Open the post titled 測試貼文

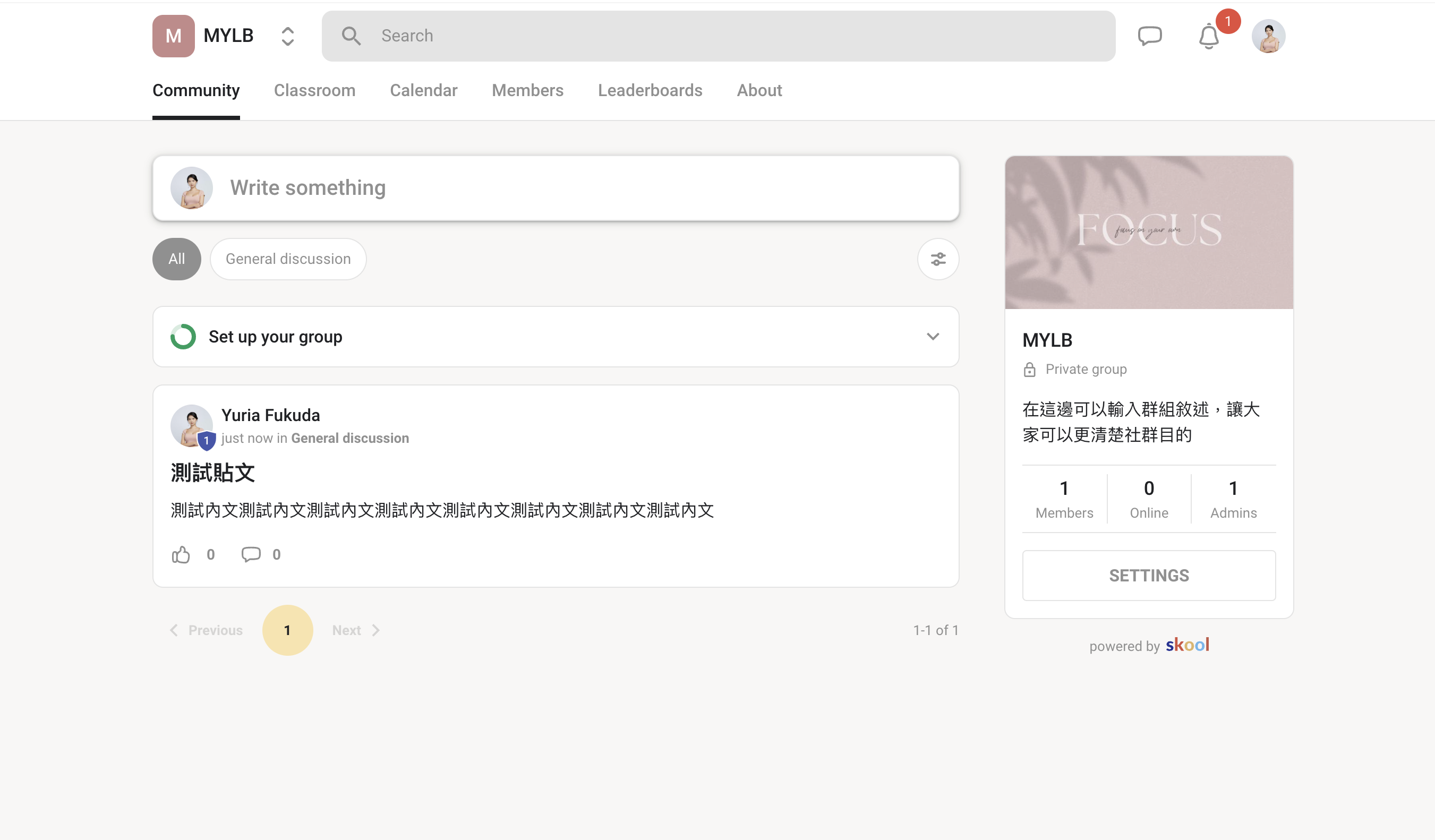coord(212,473)
